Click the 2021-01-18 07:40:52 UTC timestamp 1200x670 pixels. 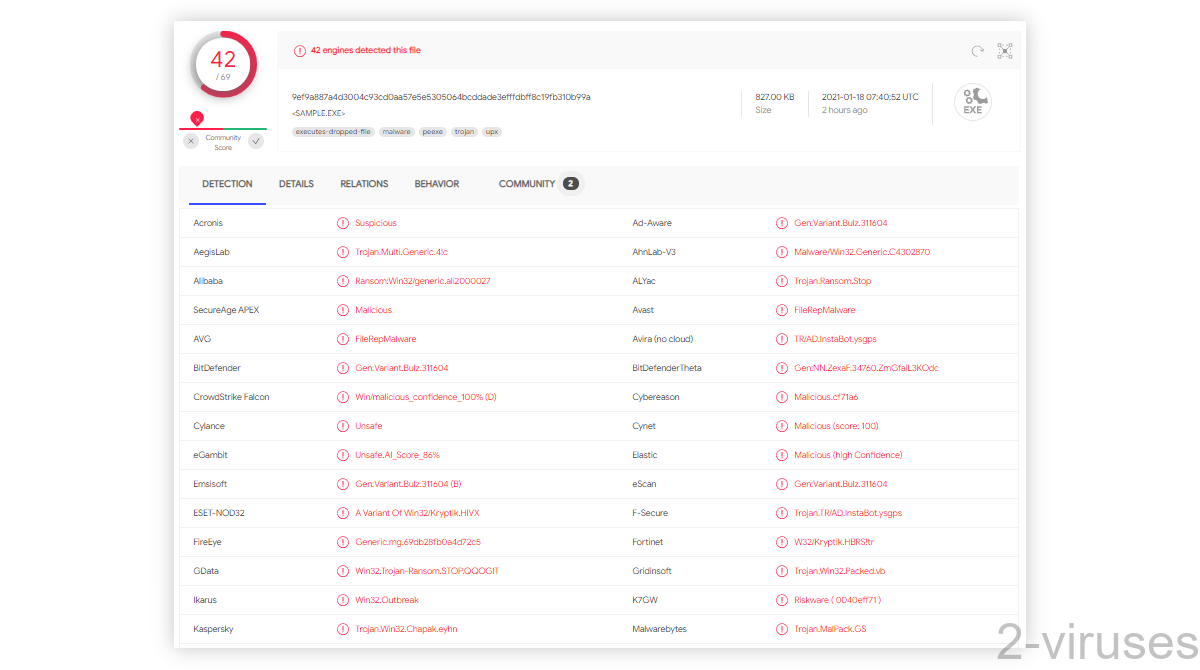[x=870, y=97]
